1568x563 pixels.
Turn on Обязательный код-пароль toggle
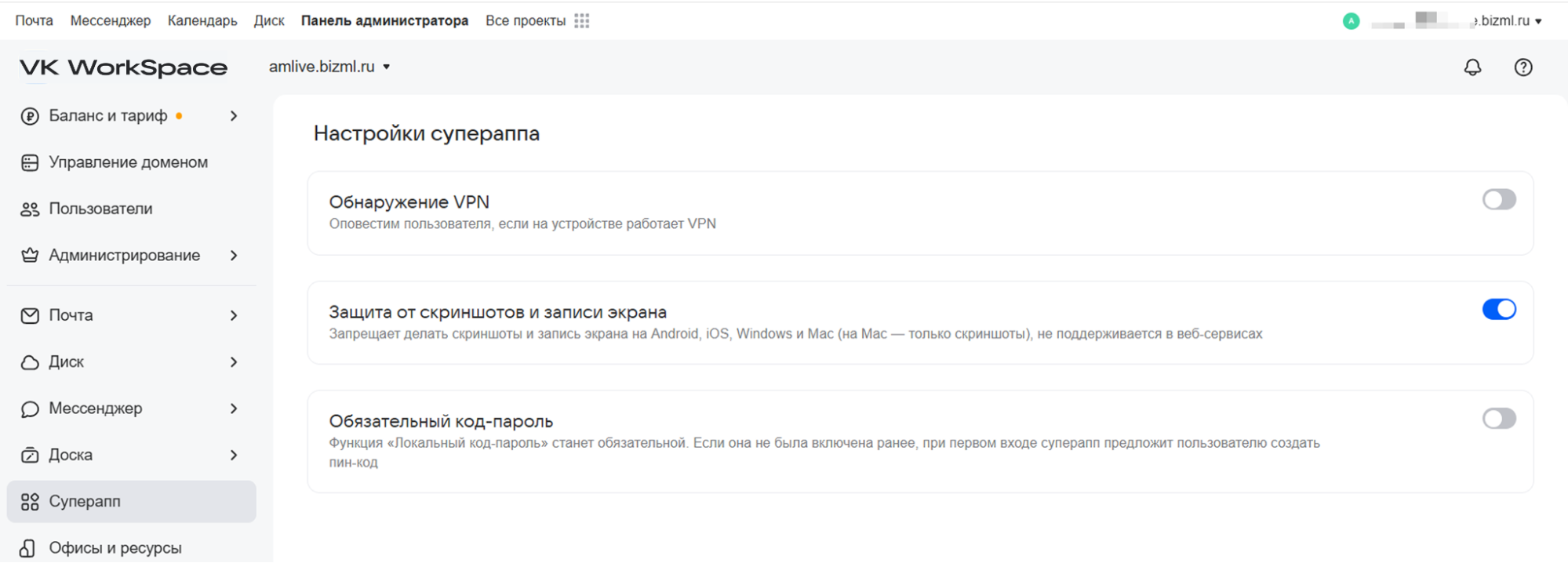(x=1498, y=419)
